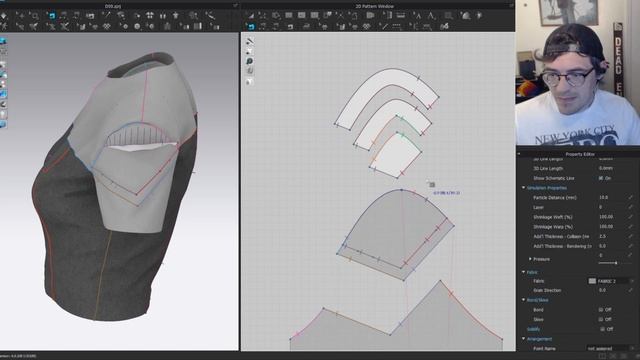Select the diagonal line tool in the 2D toolbar
Viewport: 640px width, 360px height.
tap(382, 27)
